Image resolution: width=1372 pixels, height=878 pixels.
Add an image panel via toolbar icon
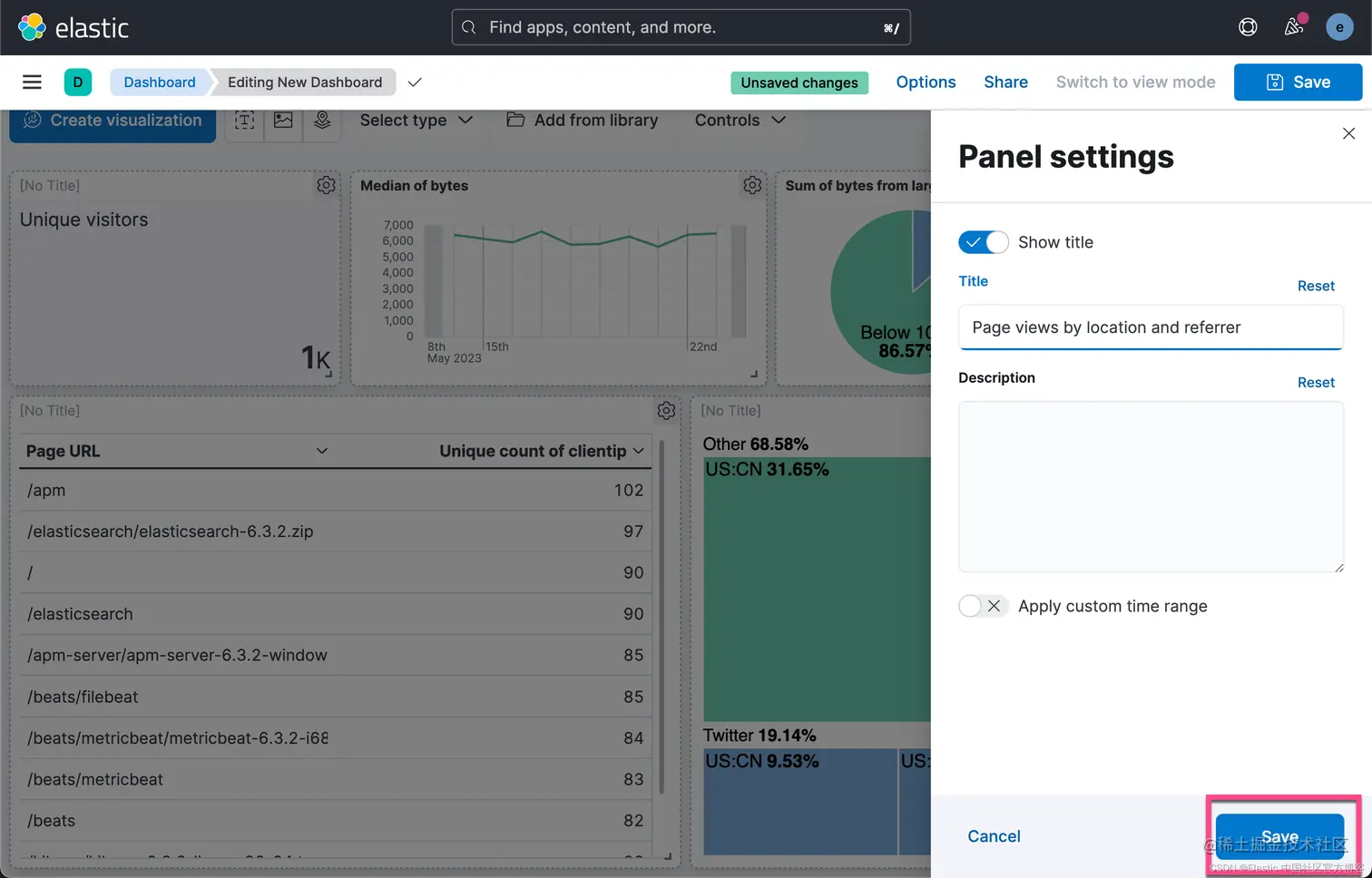[283, 121]
